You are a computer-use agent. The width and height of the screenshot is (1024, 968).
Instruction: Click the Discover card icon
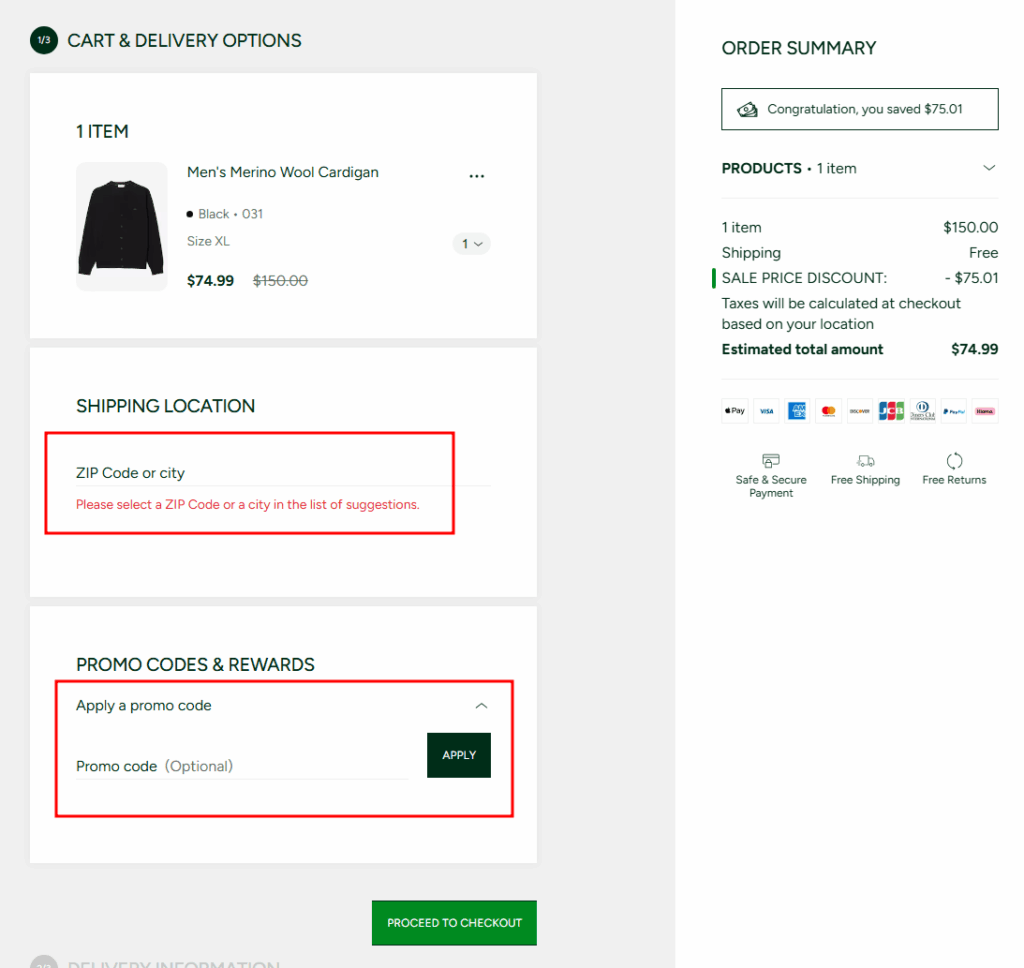tap(859, 411)
